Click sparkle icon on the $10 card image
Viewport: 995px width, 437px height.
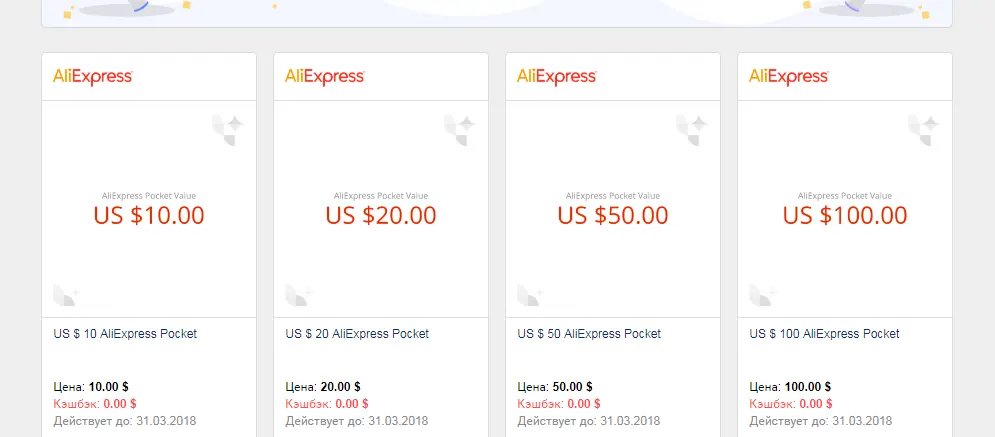228,130
